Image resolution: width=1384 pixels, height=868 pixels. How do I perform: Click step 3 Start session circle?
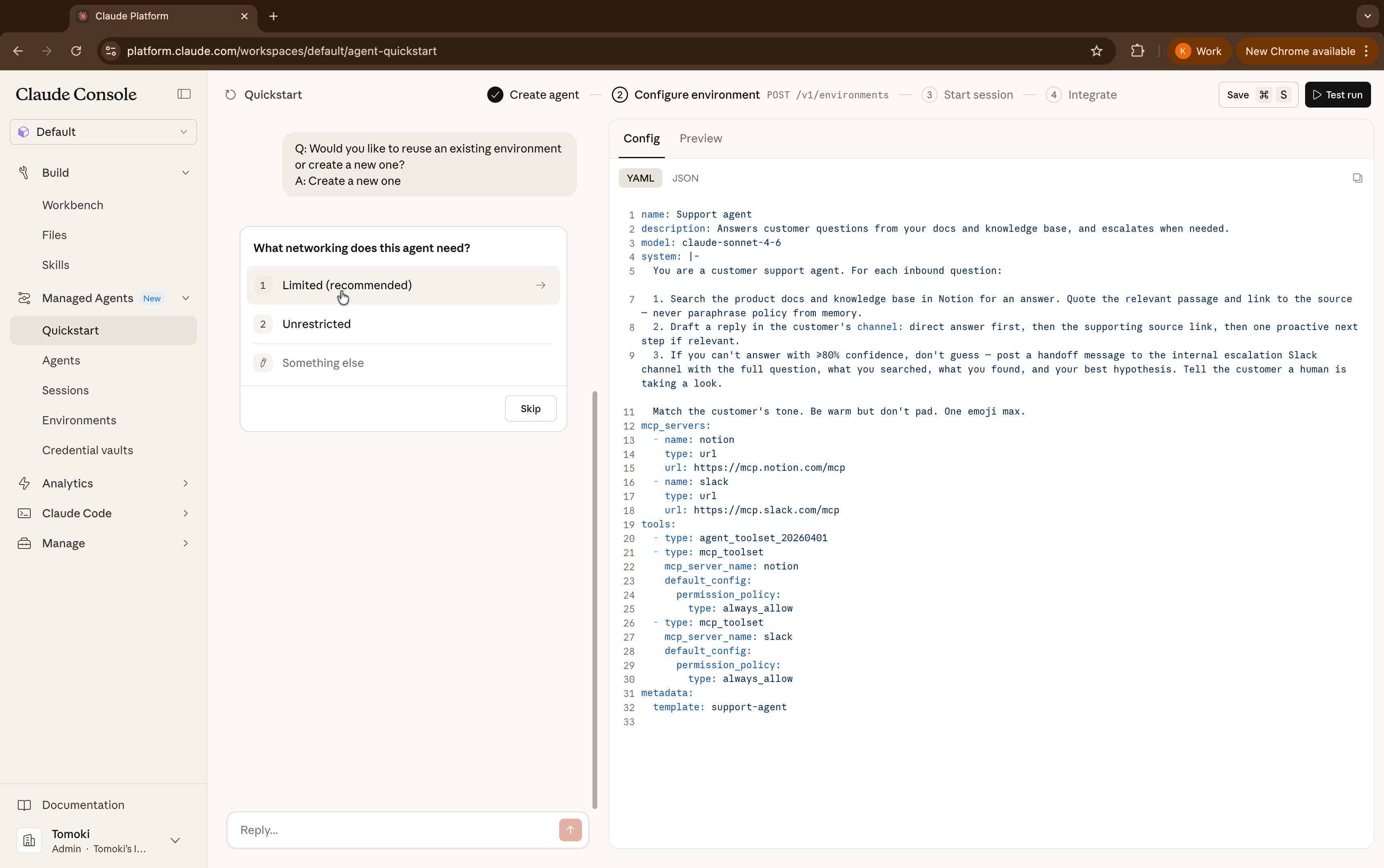tap(929, 95)
